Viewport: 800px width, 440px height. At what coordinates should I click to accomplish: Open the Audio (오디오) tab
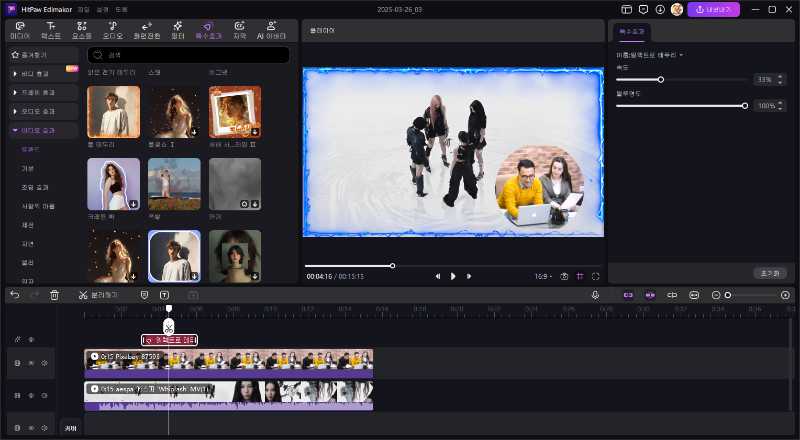[113, 31]
